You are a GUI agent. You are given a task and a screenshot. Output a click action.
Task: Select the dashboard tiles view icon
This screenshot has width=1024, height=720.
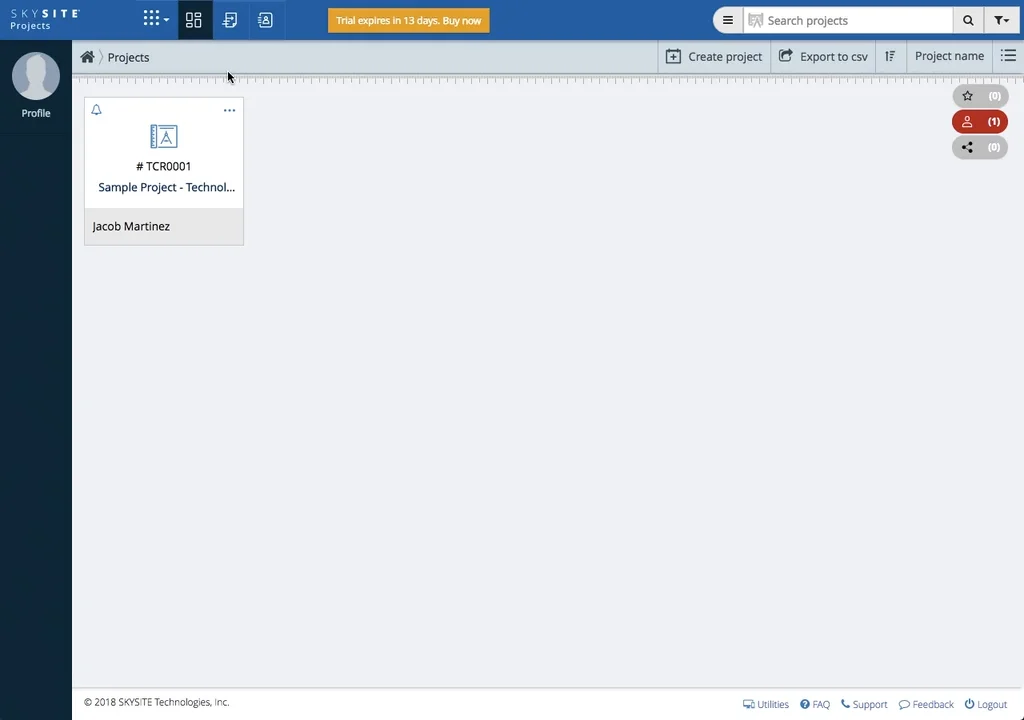(x=194, y=20)
